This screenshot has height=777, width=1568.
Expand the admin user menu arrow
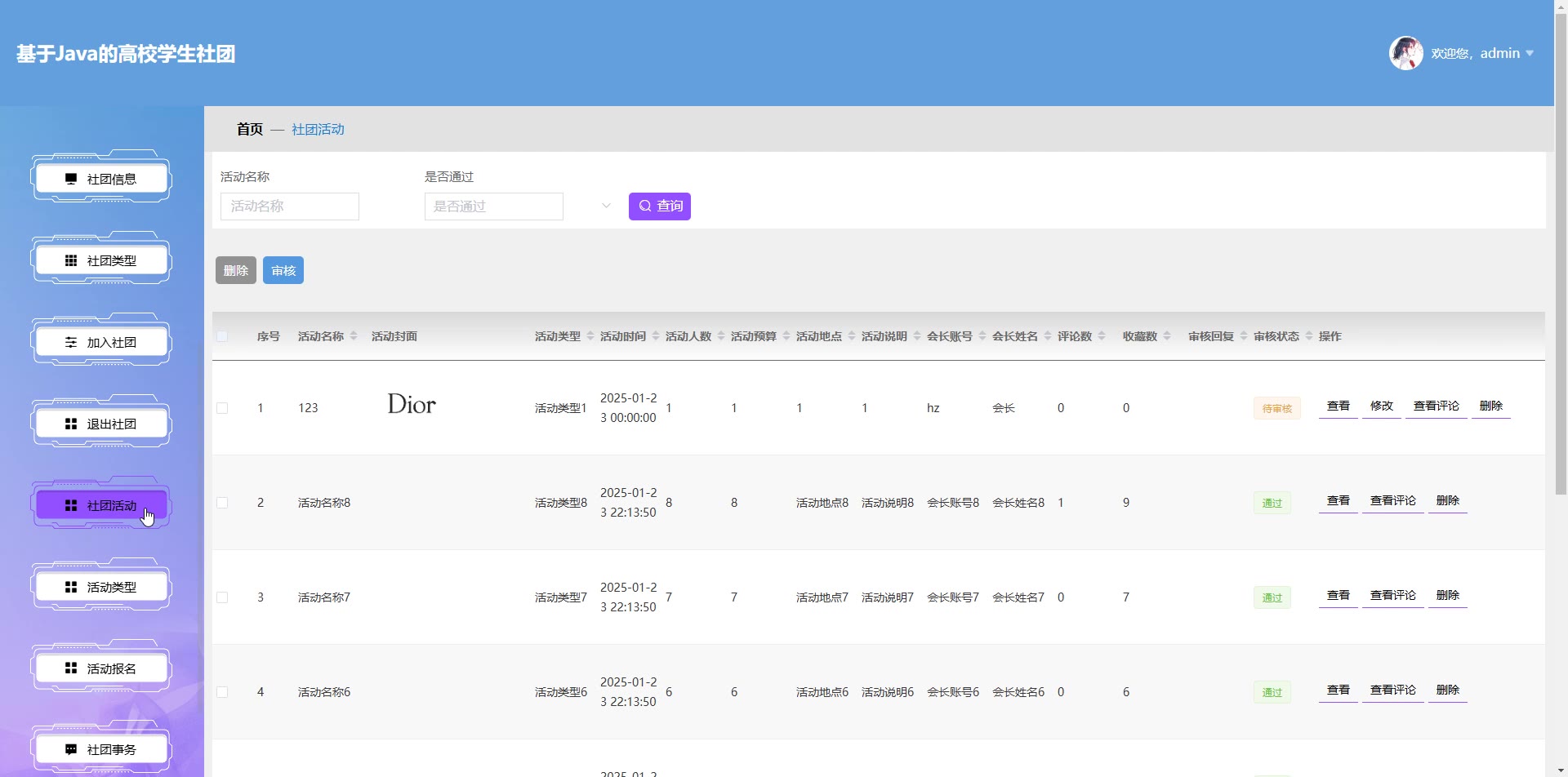(1530, 53)
